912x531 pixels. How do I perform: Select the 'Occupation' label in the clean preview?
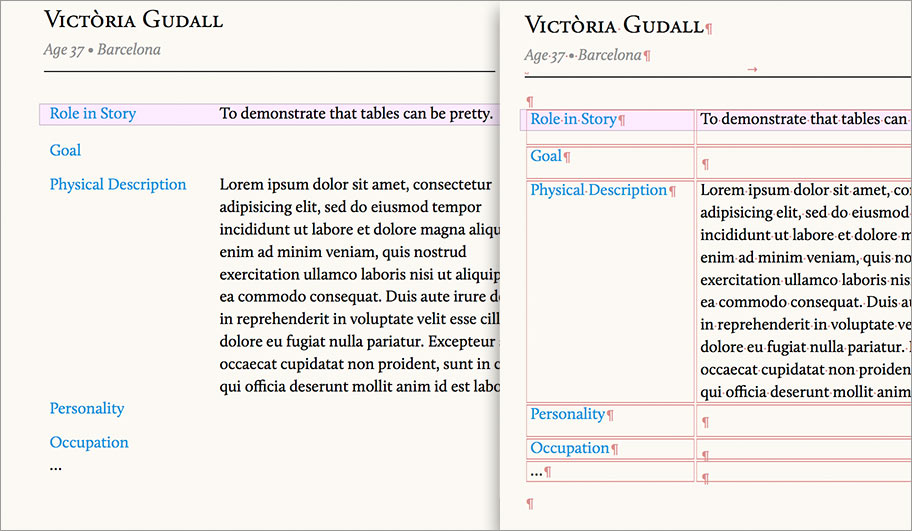[89, 443]
